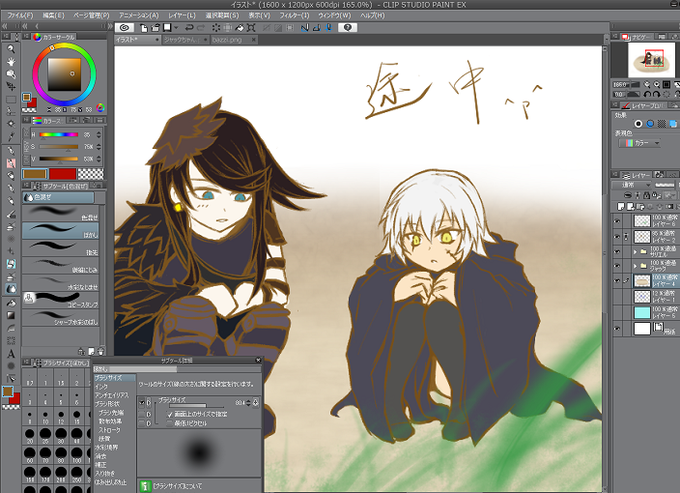Image resolution: width=680 pixels, height=493 pixels.
Task: Step the H hue value spinner
Action: [98, 135]
